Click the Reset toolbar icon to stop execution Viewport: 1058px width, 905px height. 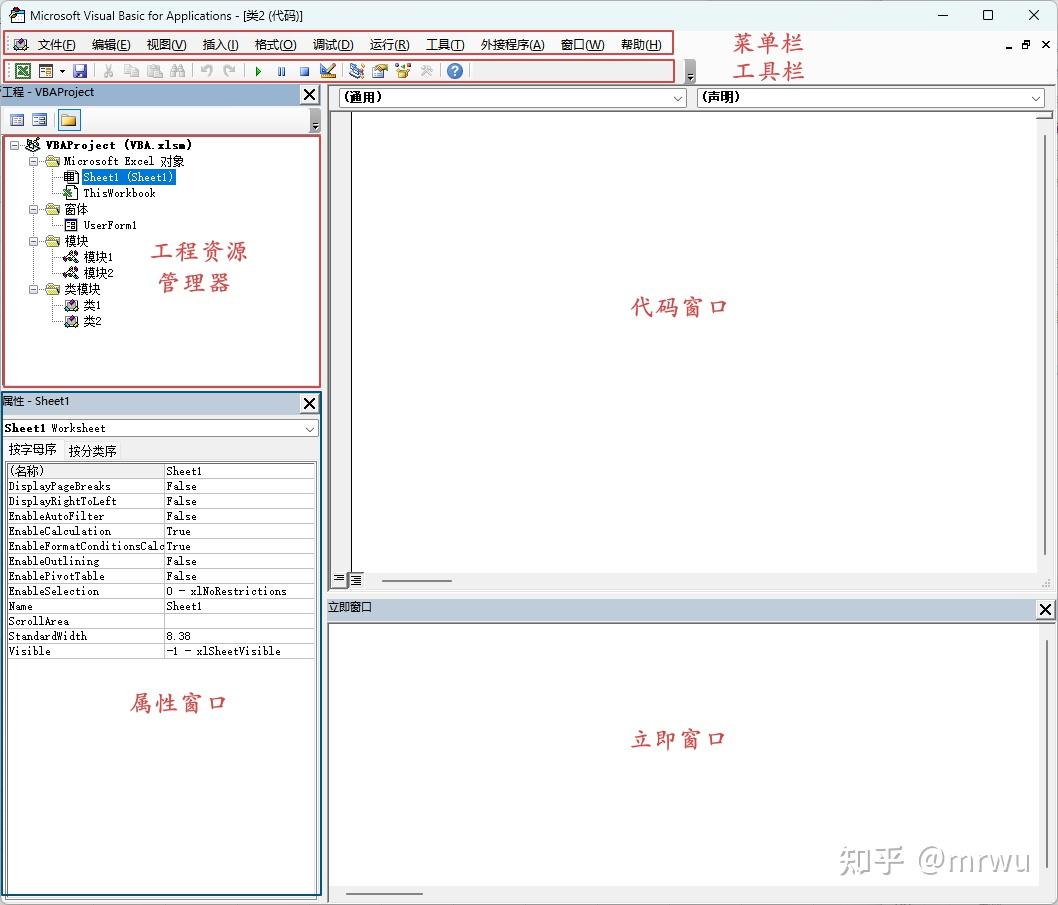coord(304,70)
